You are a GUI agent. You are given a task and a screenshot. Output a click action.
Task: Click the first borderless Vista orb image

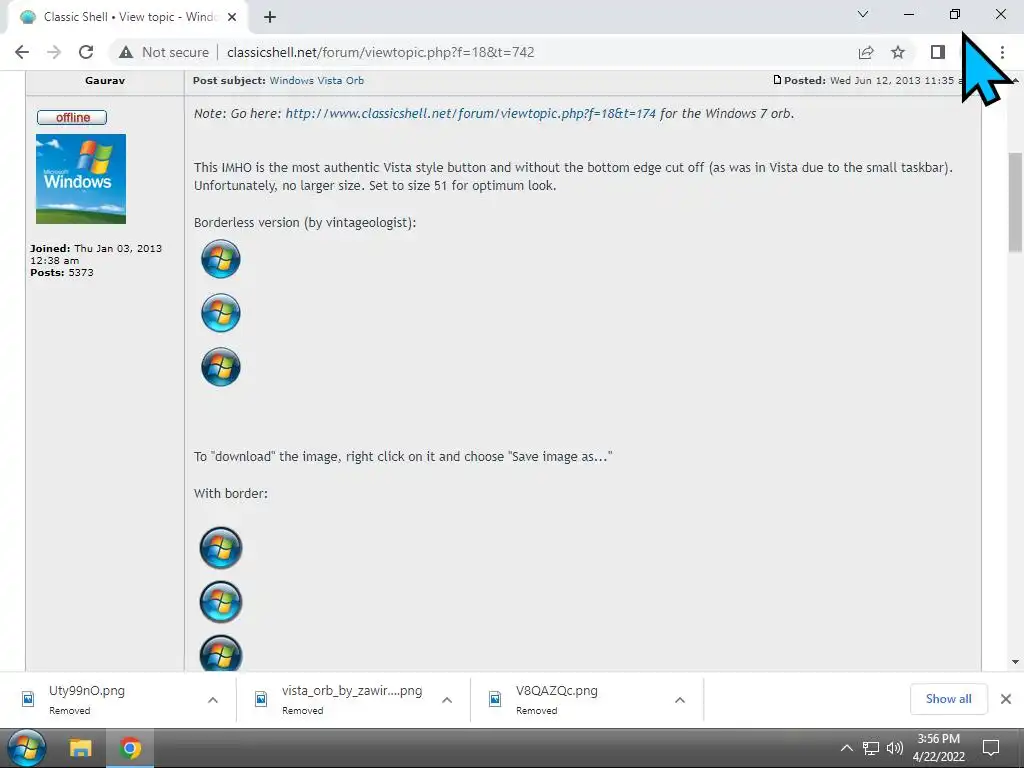click(221, 259)
